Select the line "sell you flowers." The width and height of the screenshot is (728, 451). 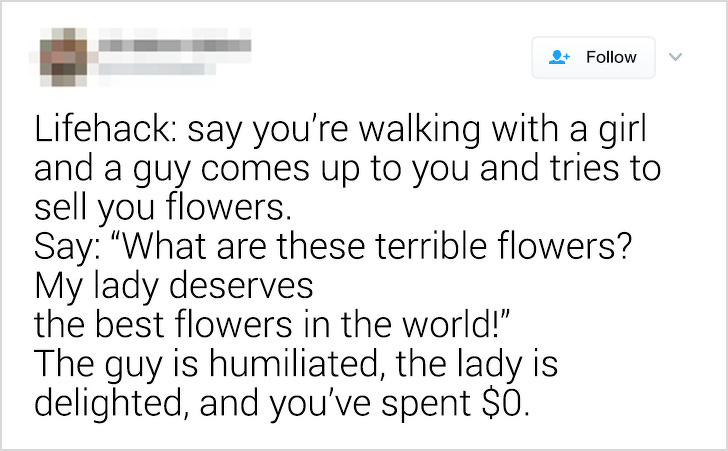(x=163, y=207)
